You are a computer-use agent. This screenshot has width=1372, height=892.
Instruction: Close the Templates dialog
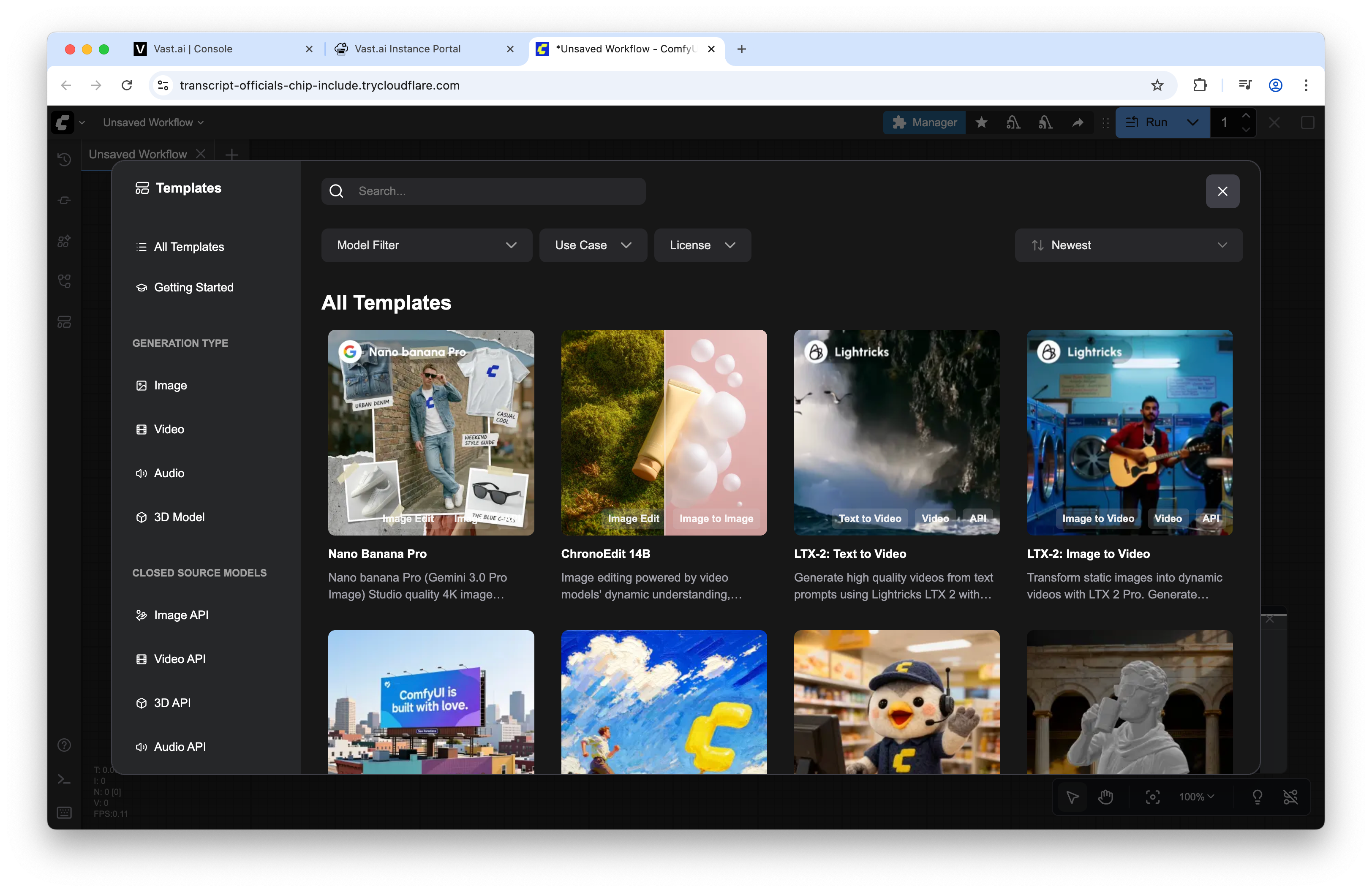click(1222, 191)
